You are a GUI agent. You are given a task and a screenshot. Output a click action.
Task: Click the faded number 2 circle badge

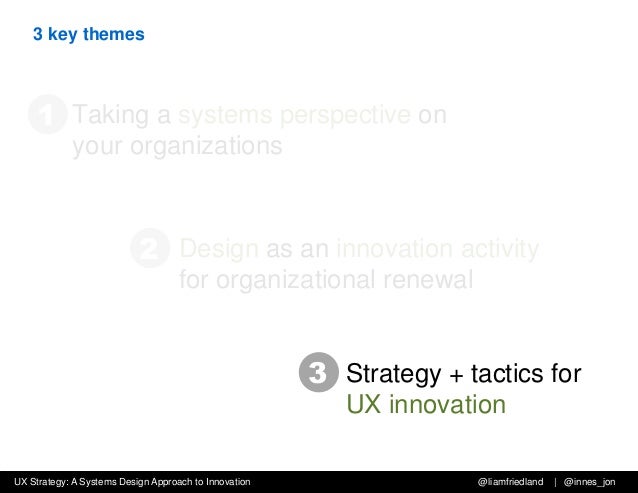[x=150, y=248]
